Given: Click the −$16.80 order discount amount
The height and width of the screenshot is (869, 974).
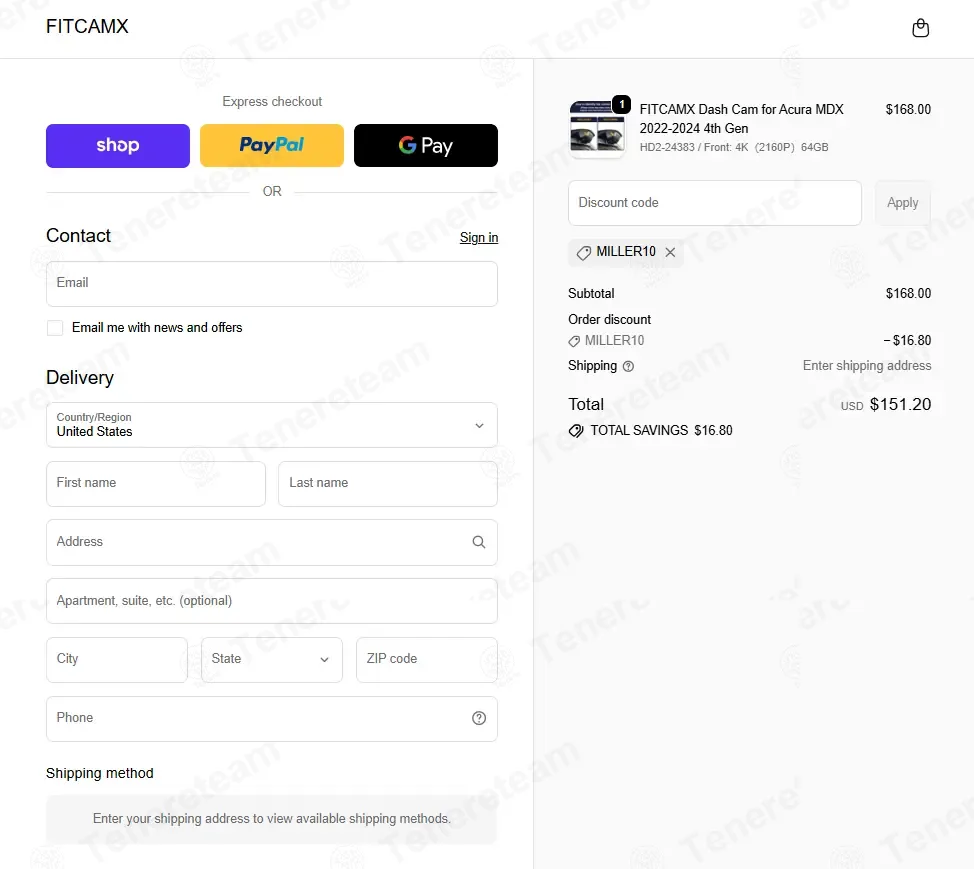Looking at the screenshot, I should click(907, 340).
